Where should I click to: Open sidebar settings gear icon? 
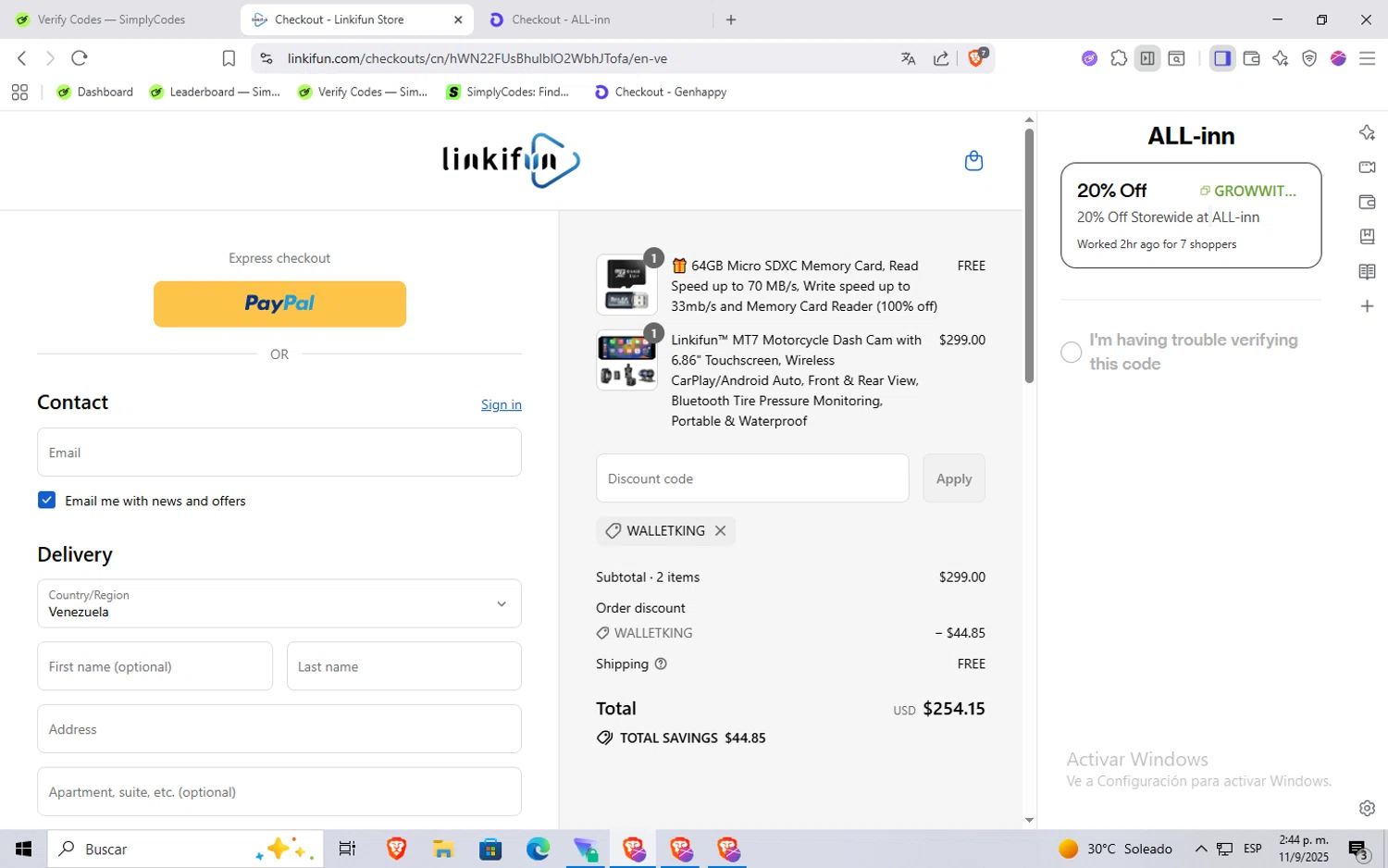click(x=1367, y=808)
